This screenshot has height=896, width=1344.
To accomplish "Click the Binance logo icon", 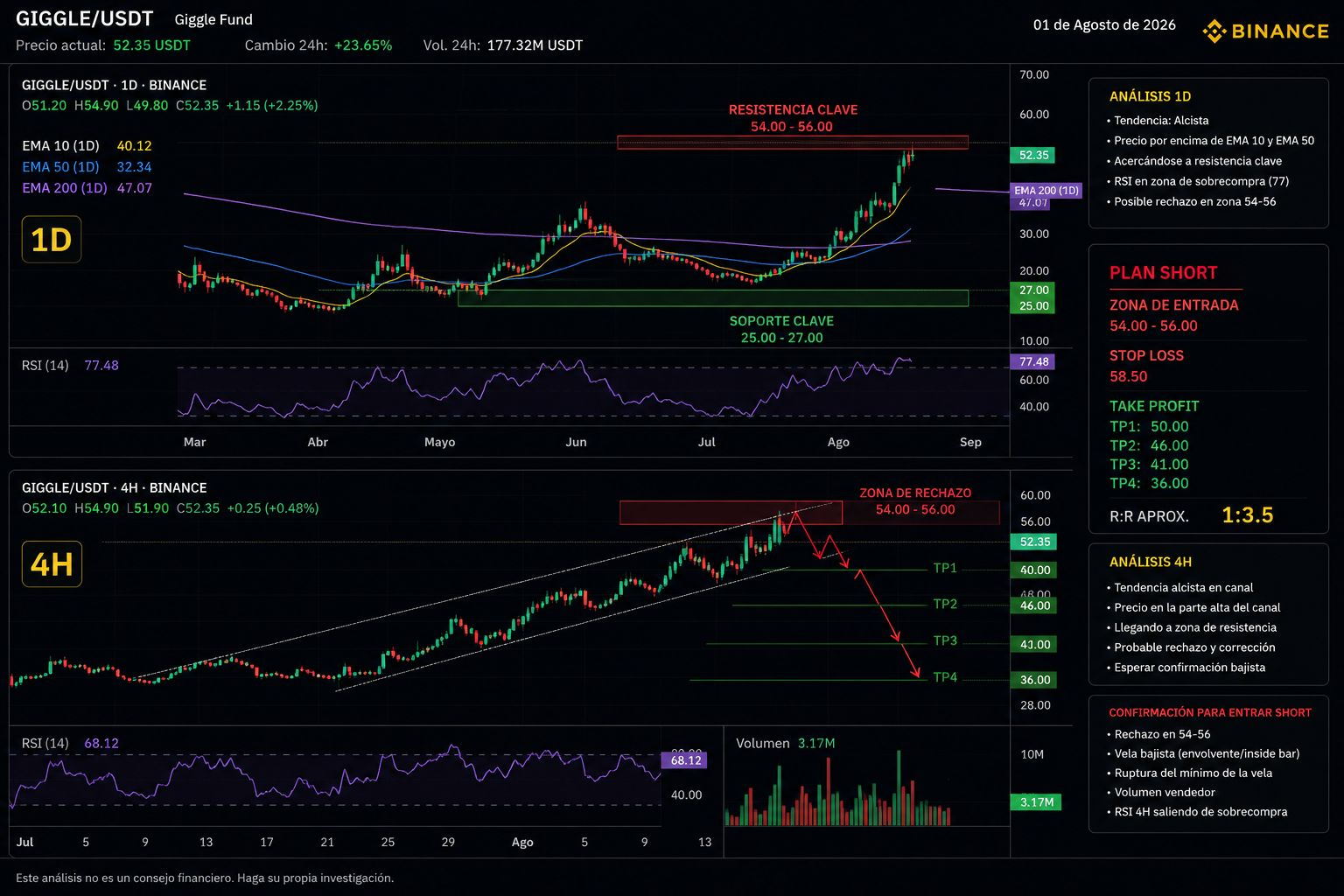I will tap(1214, 31).
